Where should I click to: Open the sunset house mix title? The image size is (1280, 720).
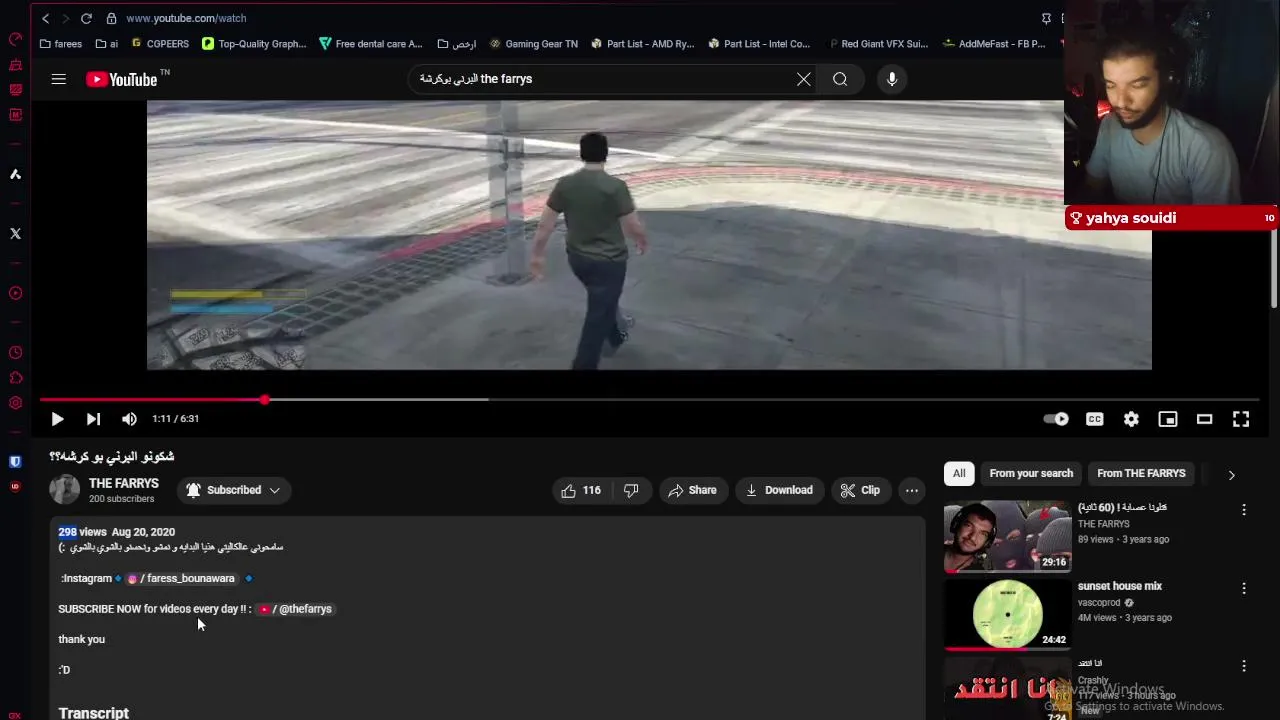tap(1119, 586)
